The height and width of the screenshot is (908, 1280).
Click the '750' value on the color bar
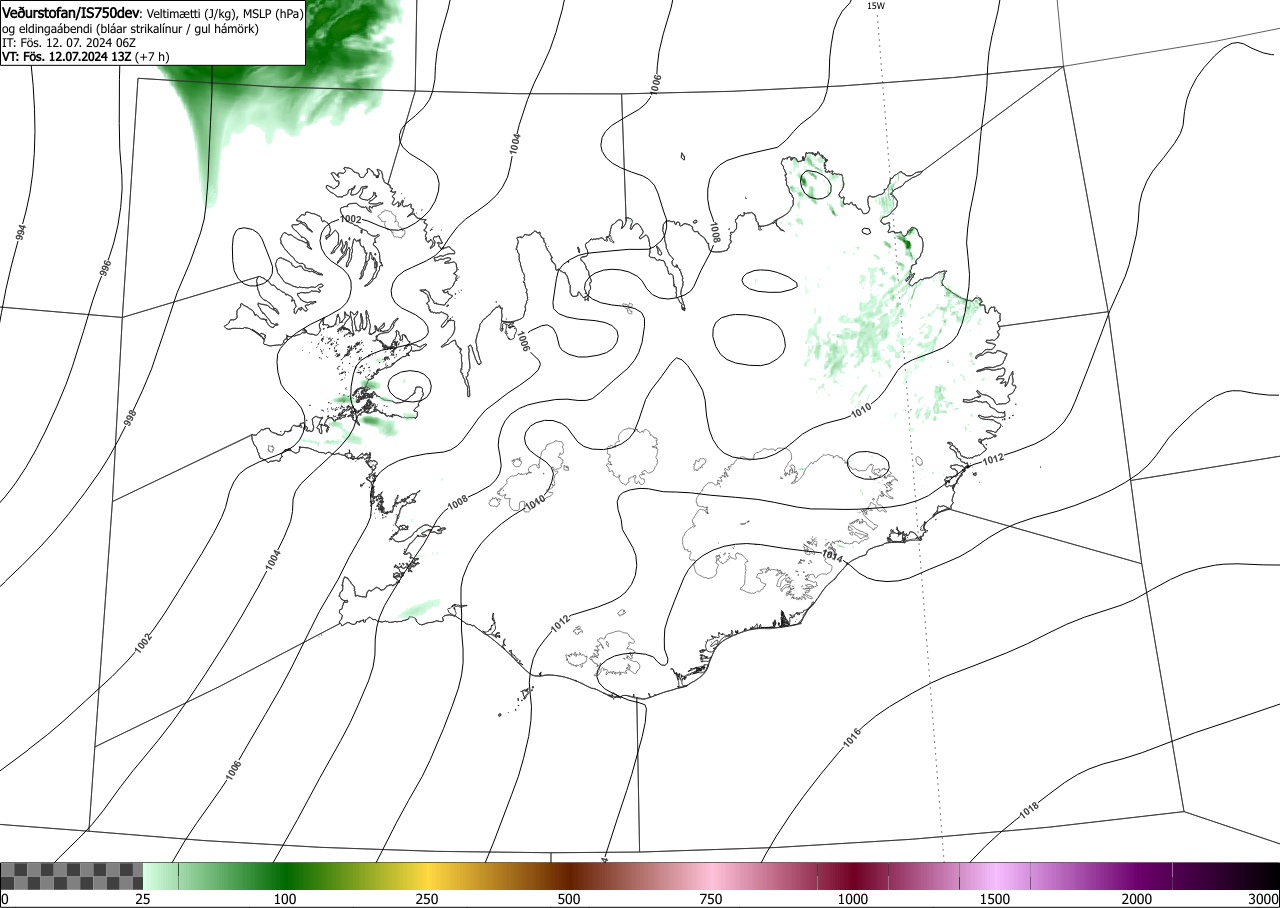711,899
